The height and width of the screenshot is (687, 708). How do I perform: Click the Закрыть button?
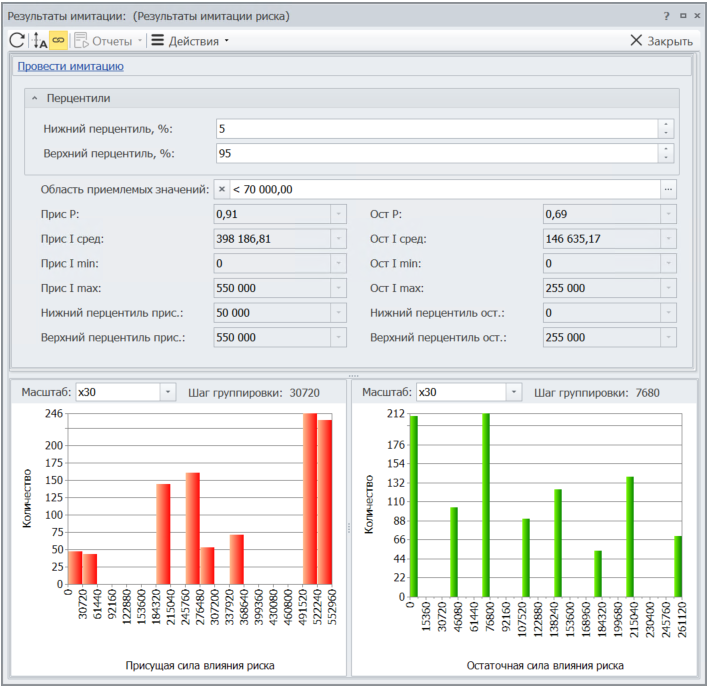[x=661, y=41]
